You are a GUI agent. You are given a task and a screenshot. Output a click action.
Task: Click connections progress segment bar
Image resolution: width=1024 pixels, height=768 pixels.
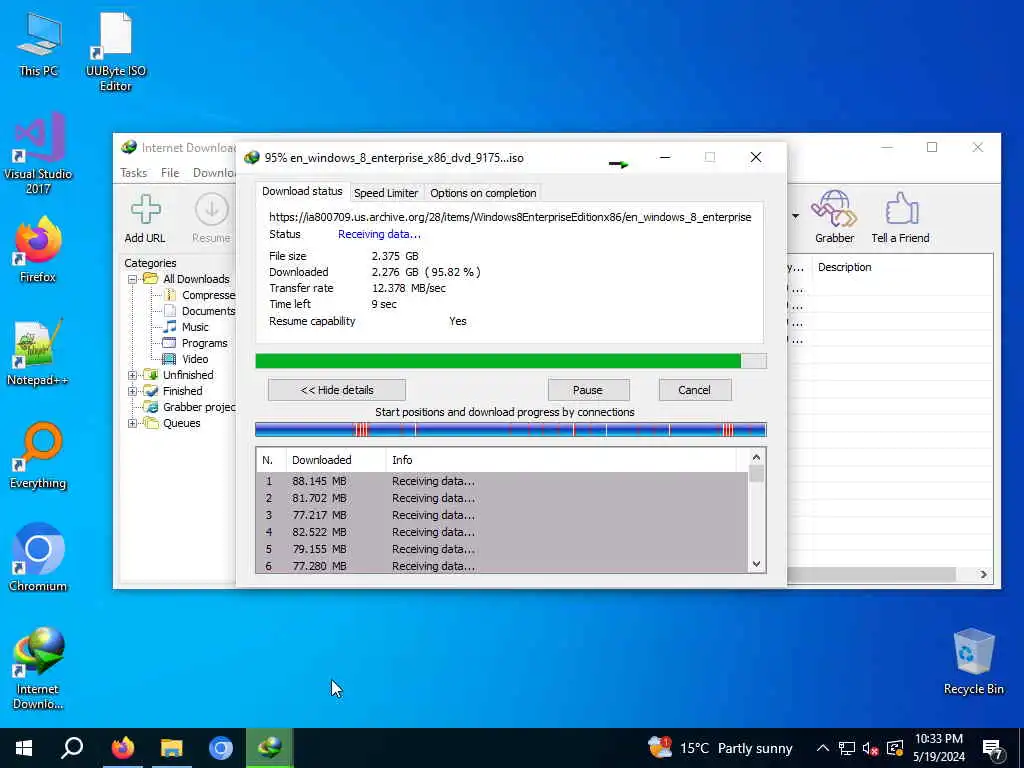click(x=511, y=430)
